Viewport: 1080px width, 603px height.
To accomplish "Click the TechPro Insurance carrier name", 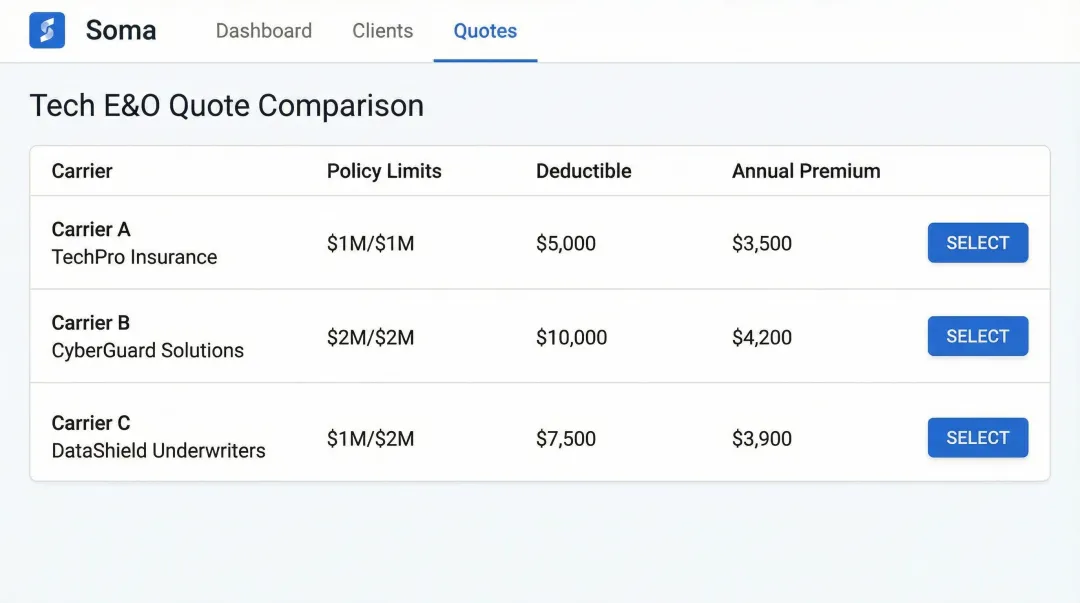I will point(134,257).
